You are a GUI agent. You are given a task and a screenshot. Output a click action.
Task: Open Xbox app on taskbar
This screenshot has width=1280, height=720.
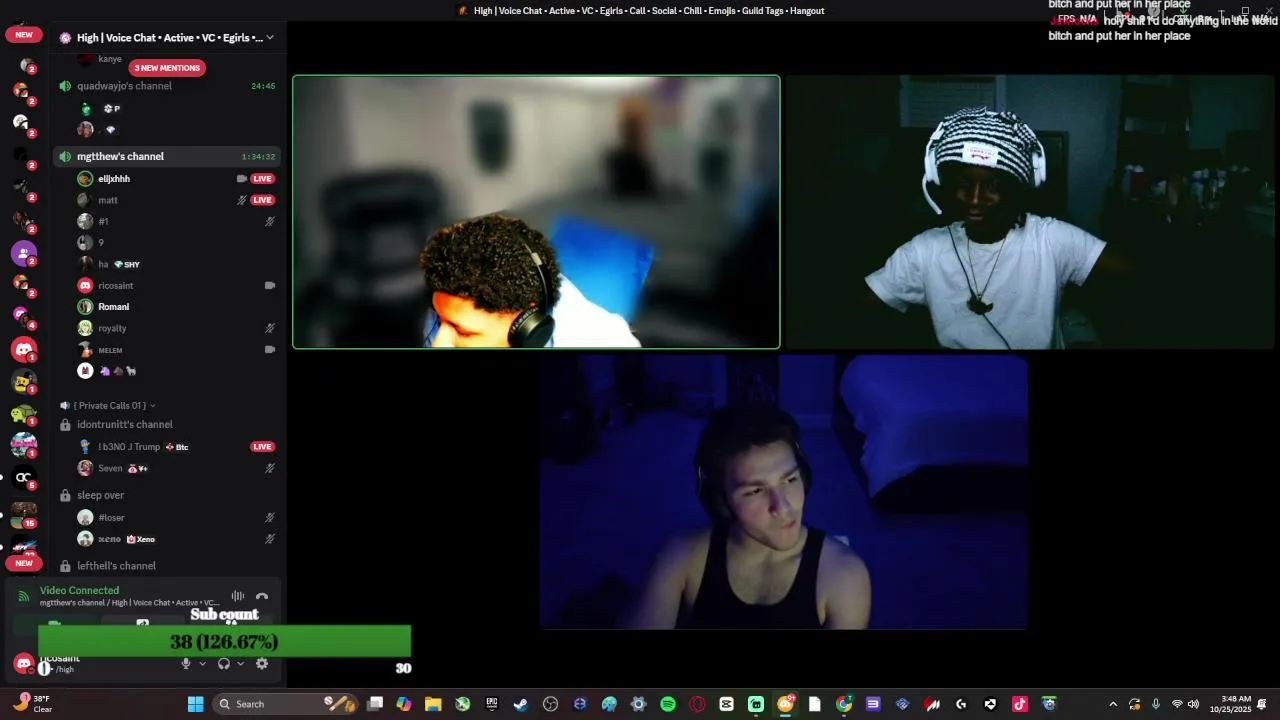click(463, 704)
